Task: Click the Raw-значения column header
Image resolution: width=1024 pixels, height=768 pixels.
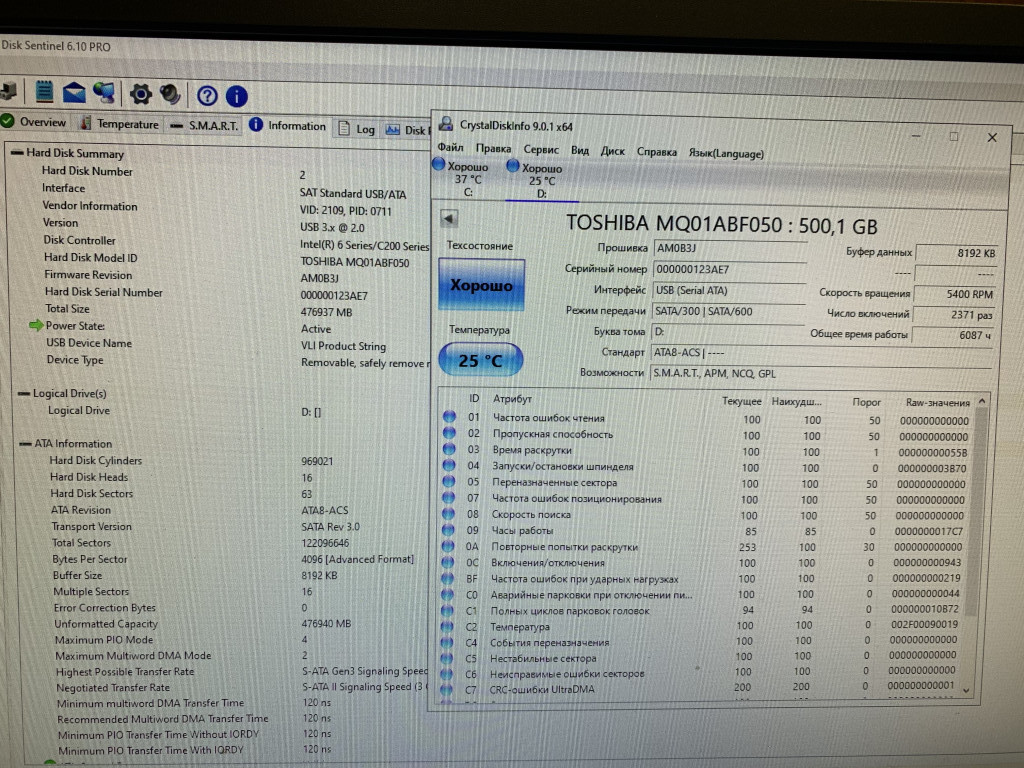Action: coord(937,402)
